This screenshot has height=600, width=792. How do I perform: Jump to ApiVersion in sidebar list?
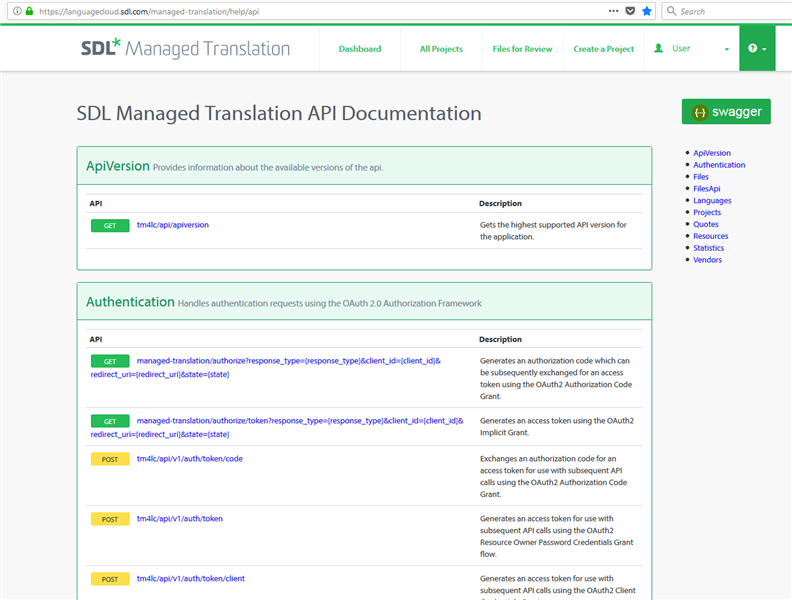coord(712,153)
